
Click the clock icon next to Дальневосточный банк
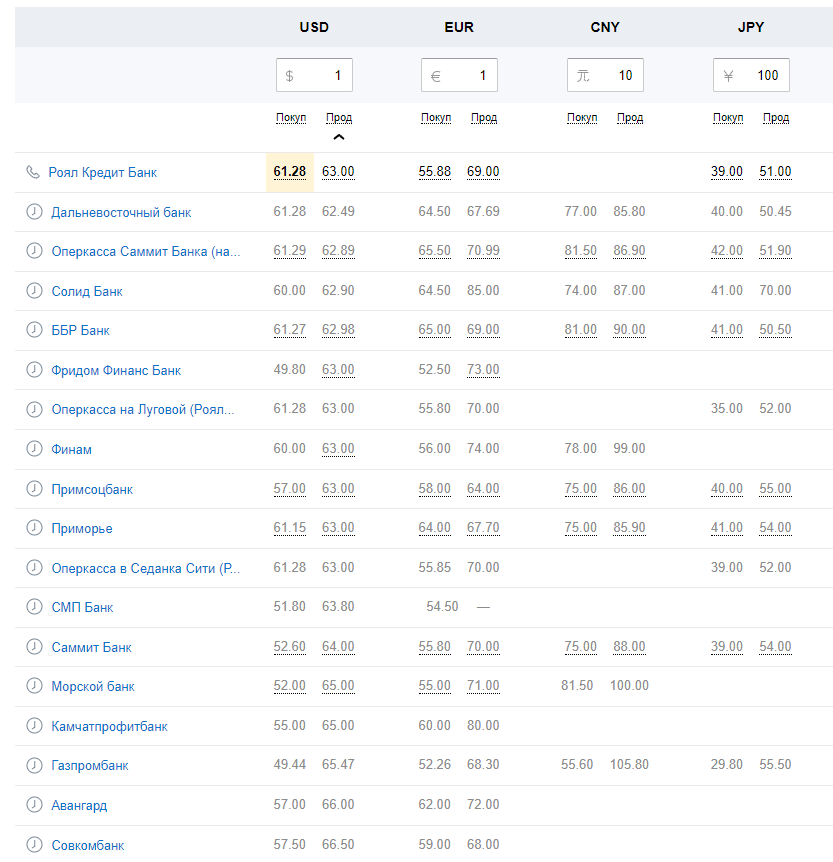(34, 212)
